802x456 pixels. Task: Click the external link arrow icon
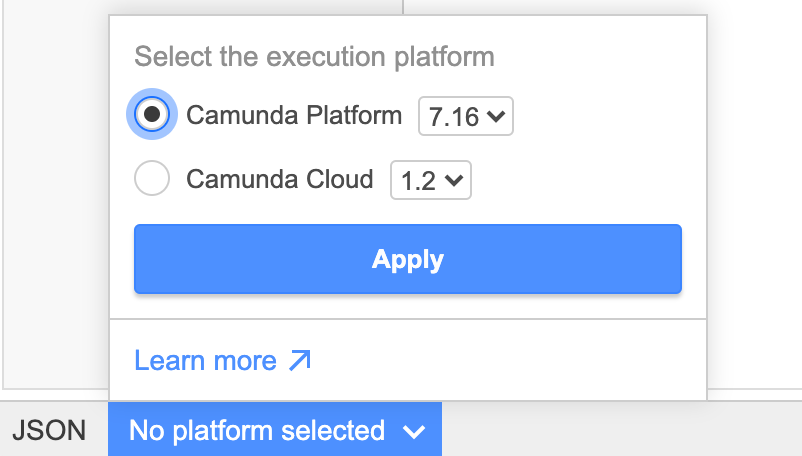click(300, 360)
